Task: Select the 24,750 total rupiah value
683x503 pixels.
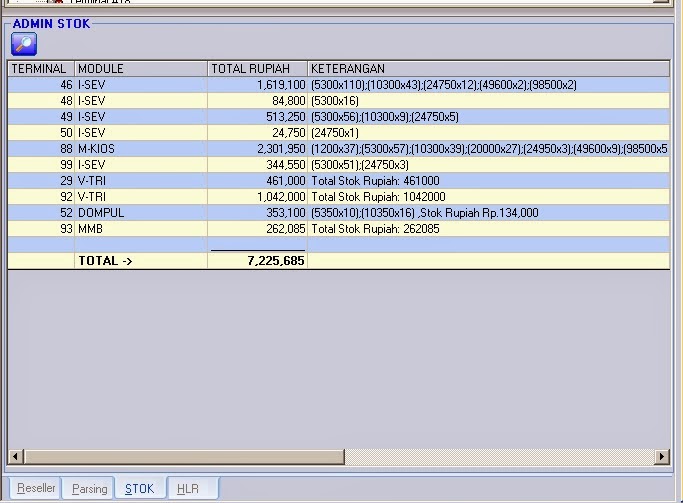Action: [x=258, y=133]
